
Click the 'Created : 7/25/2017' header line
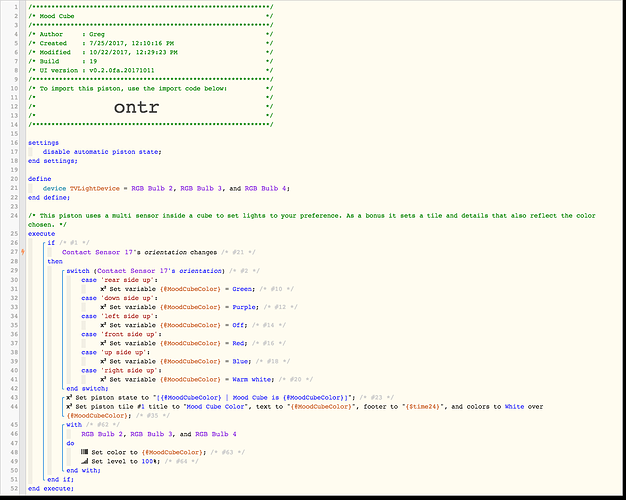pos(107,43)
